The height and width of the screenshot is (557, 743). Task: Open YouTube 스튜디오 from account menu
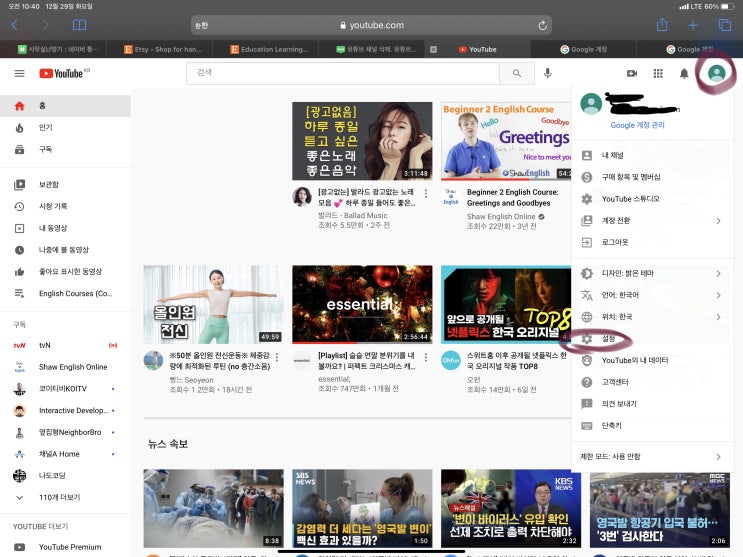652,199
